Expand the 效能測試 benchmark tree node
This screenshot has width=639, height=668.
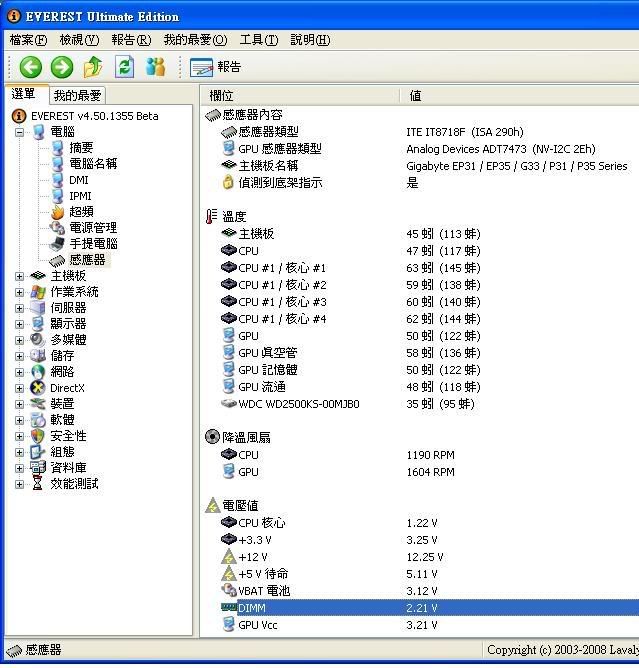pyautogui.click(x=19, y=484)
